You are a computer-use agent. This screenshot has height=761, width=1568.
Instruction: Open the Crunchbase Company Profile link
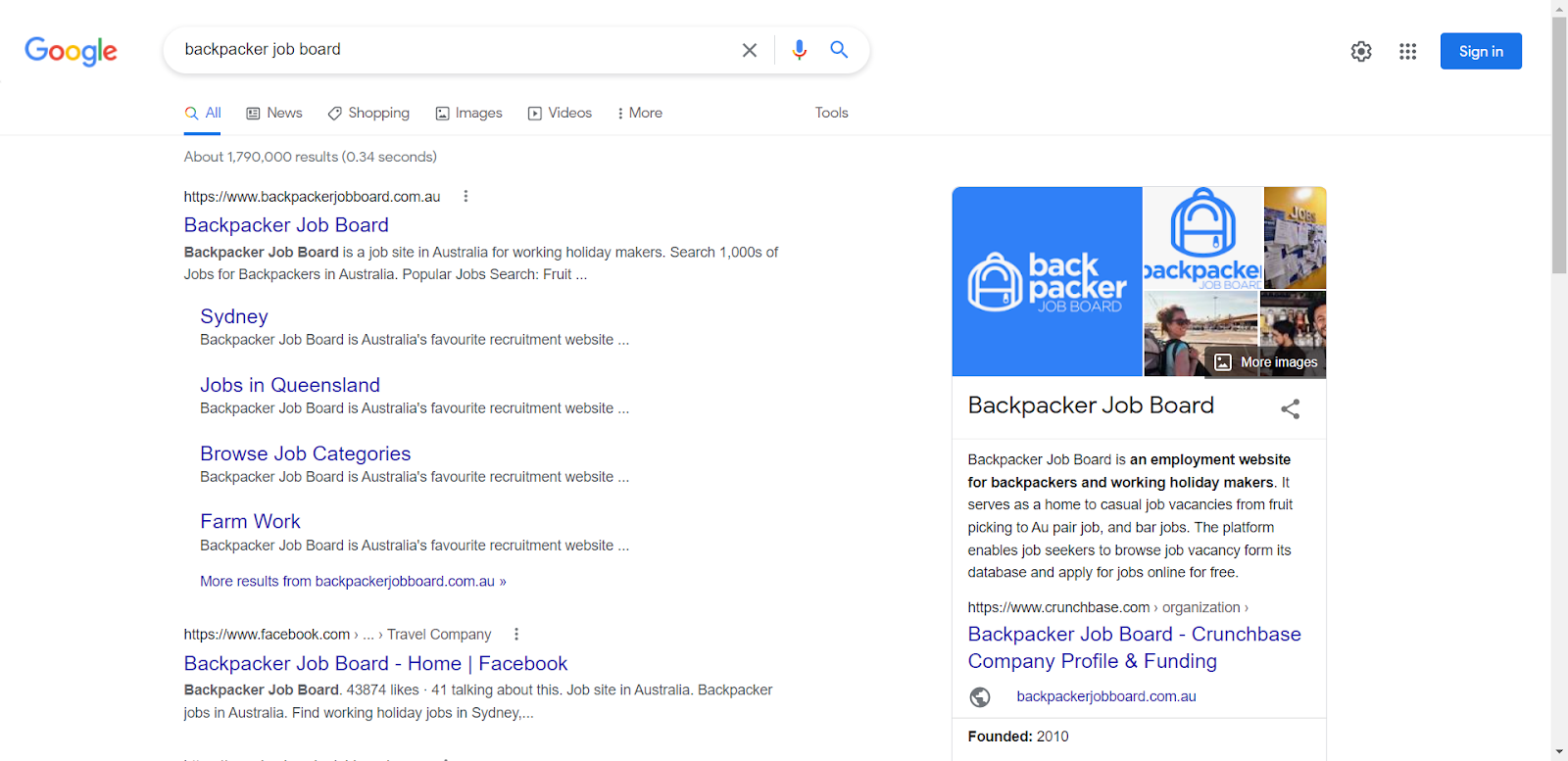coord(1134,647)
